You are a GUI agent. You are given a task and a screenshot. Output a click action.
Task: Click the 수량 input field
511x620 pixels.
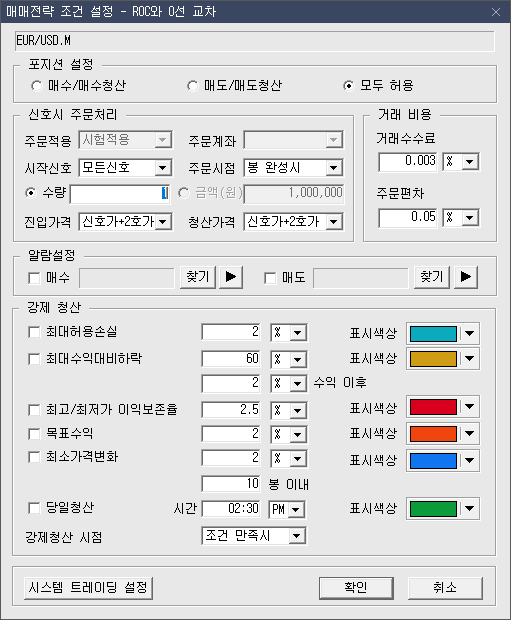point(120,194)
